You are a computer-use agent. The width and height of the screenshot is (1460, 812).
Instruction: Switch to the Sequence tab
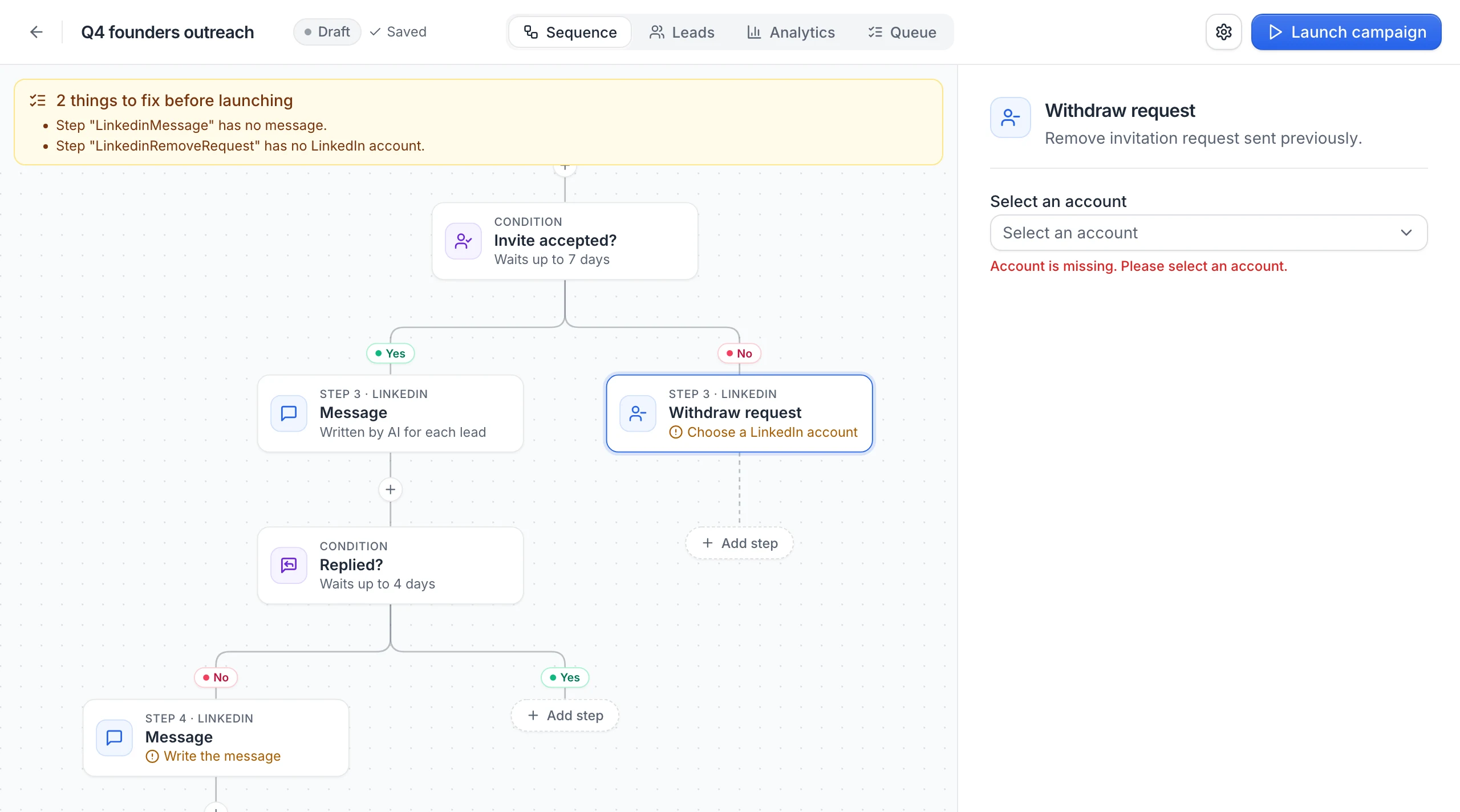click(x=570, y=32)
